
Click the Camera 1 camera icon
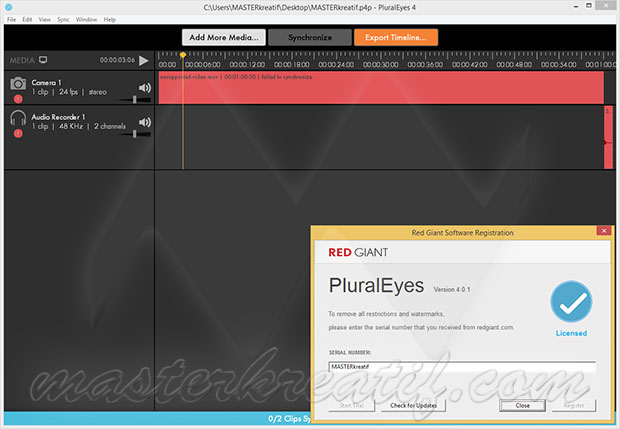pos(18,83)
